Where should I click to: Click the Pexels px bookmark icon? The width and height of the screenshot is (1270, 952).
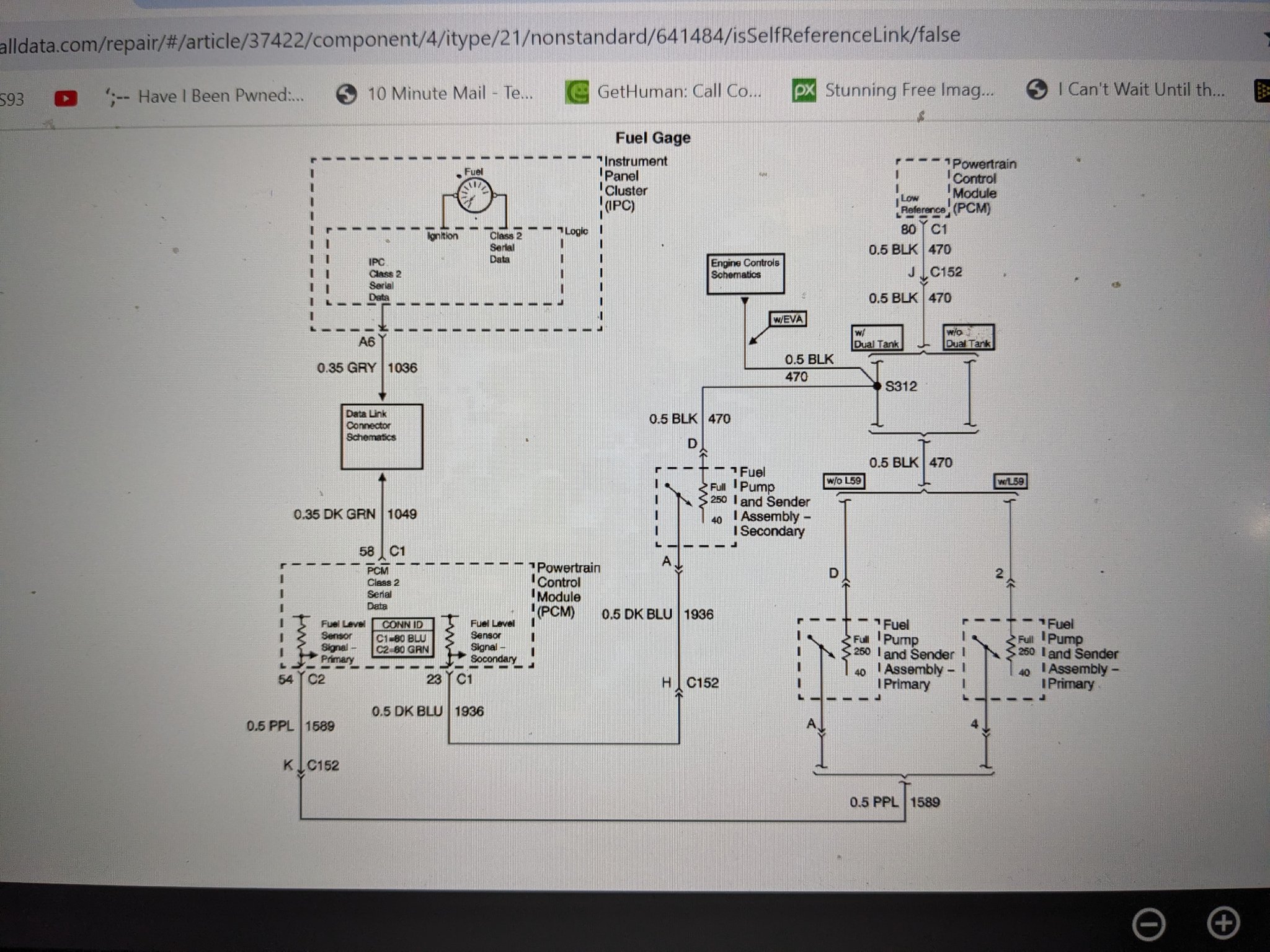[x=804, y=90]
